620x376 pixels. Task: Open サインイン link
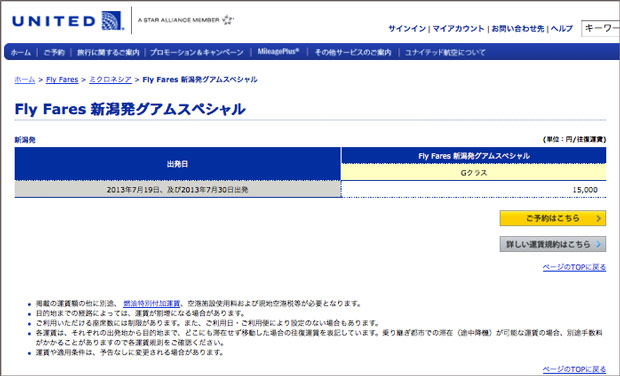(407, 28)
